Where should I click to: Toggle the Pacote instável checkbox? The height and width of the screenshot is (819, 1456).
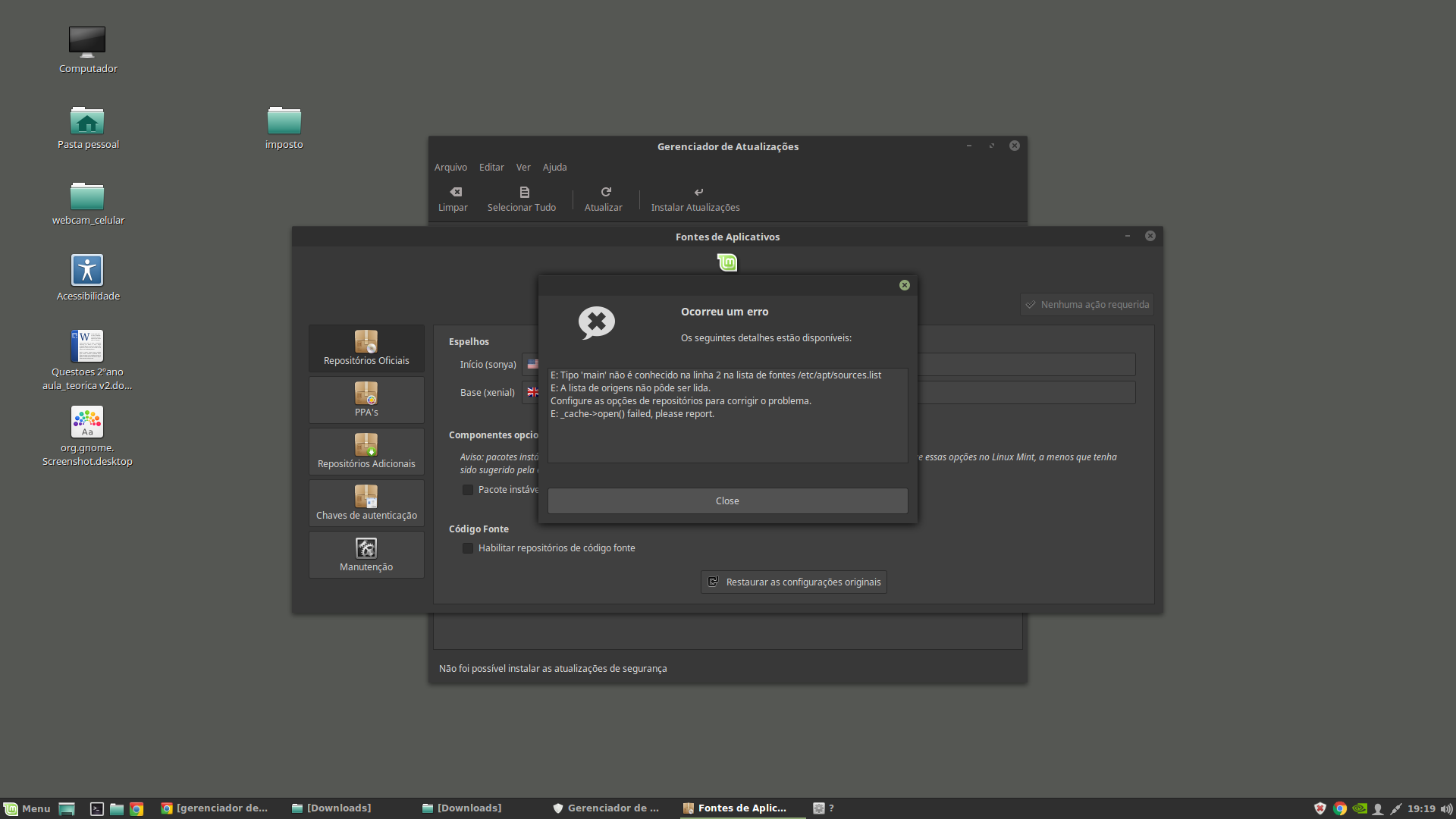click(x=468, y=490)
